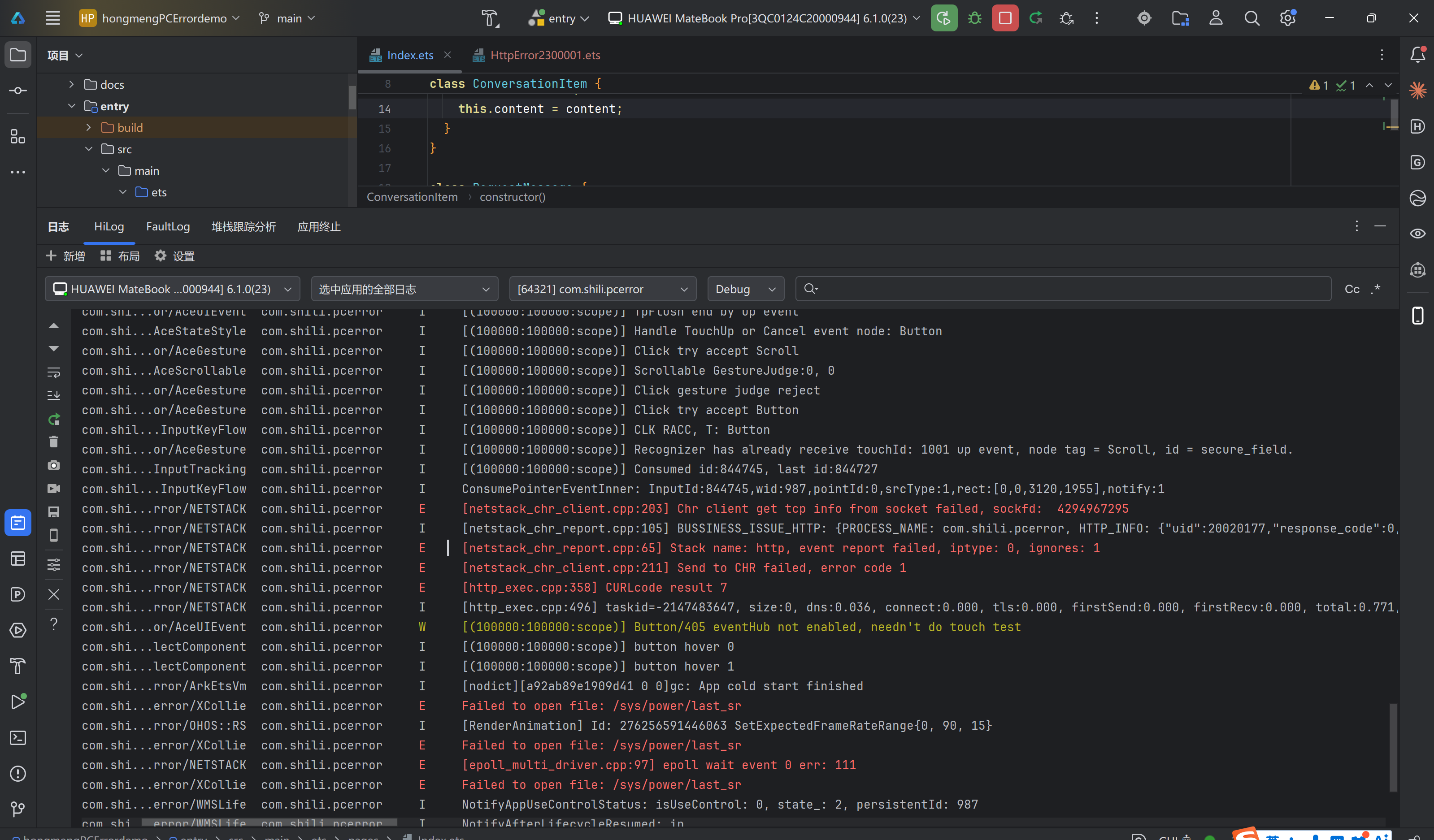Screen dimensions: 1434x840
Task: Click constructor() breadcrumb
Action: [512, 197]
